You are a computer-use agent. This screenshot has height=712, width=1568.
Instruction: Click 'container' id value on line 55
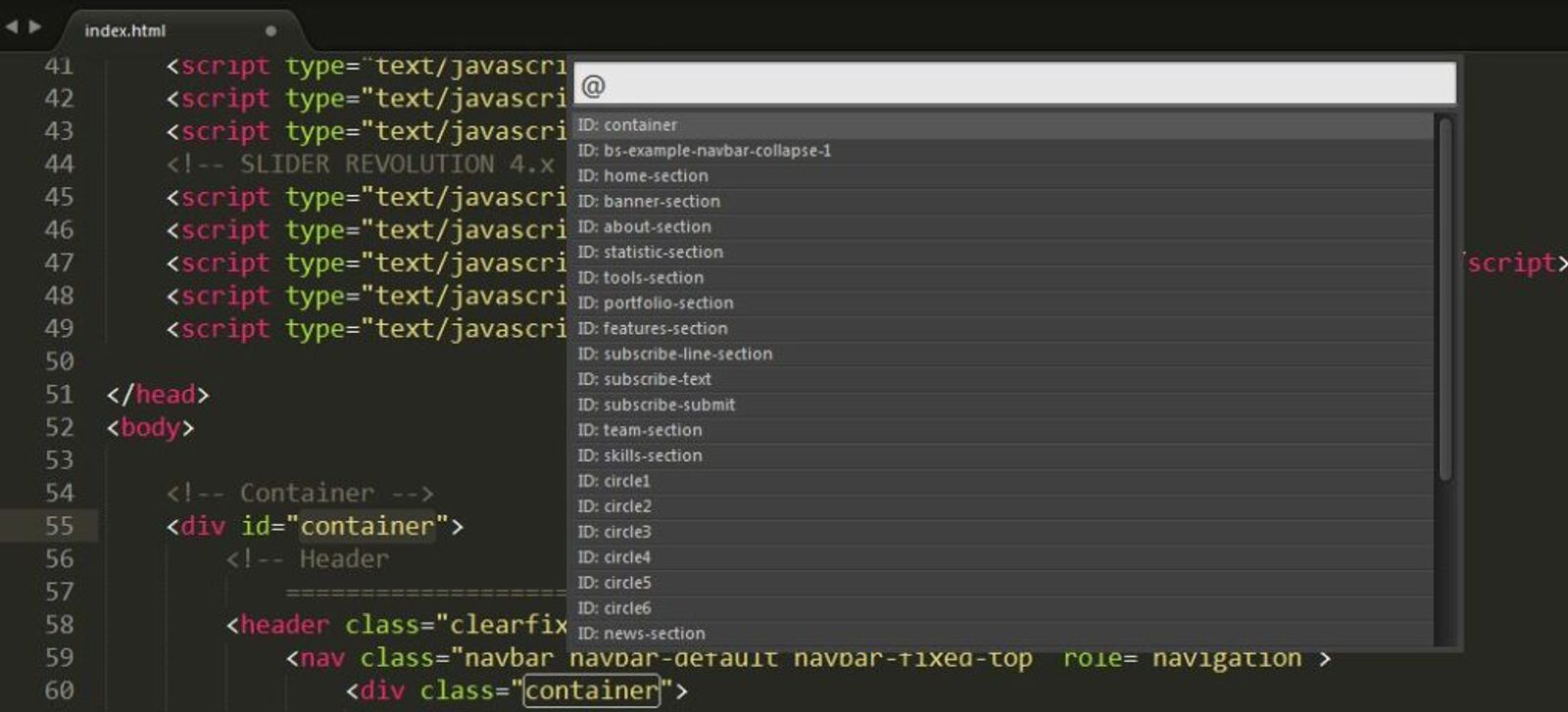click(367, 526)
